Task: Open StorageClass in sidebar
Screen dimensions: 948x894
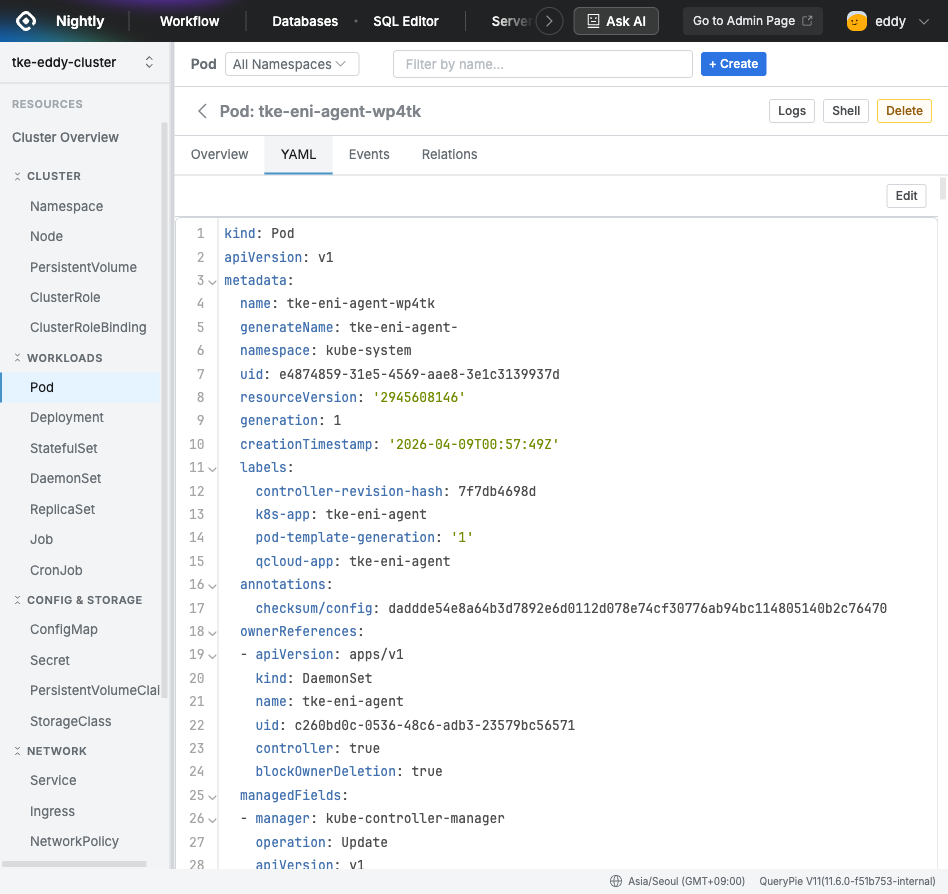Action: pos(71,722)
